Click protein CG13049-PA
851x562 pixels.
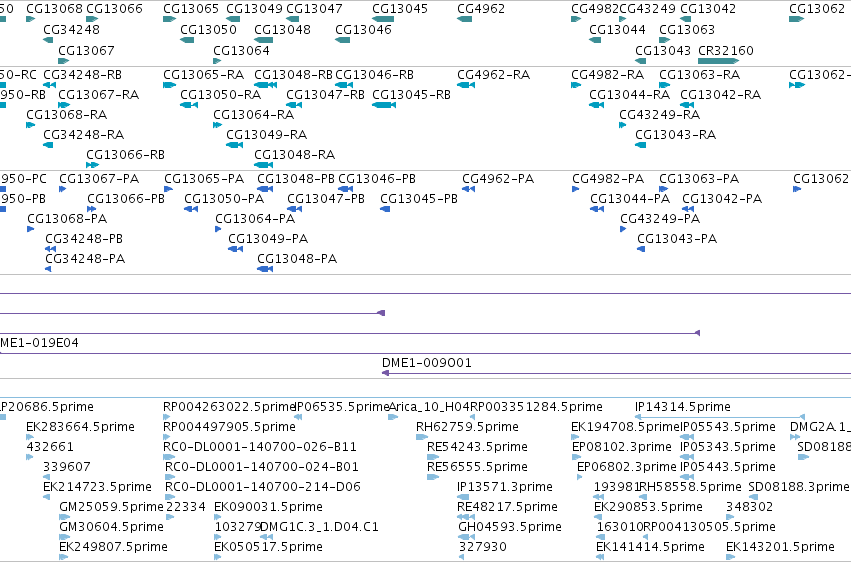click(x=268, y=239)
